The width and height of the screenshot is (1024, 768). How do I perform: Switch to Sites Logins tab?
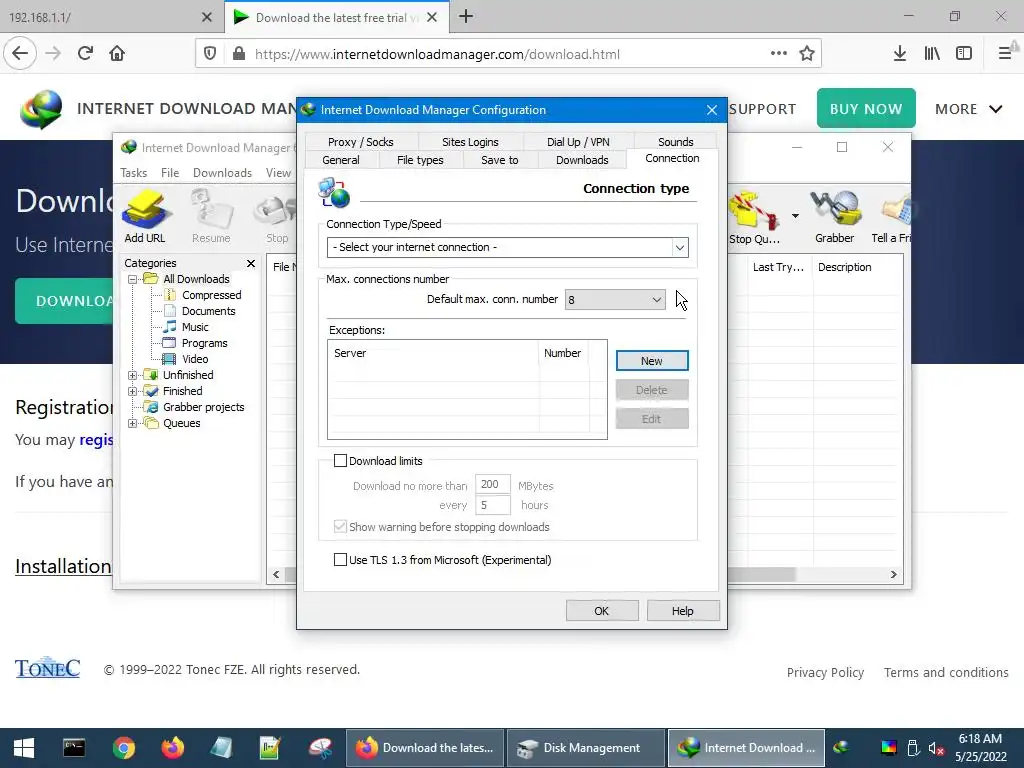point(470,142)
